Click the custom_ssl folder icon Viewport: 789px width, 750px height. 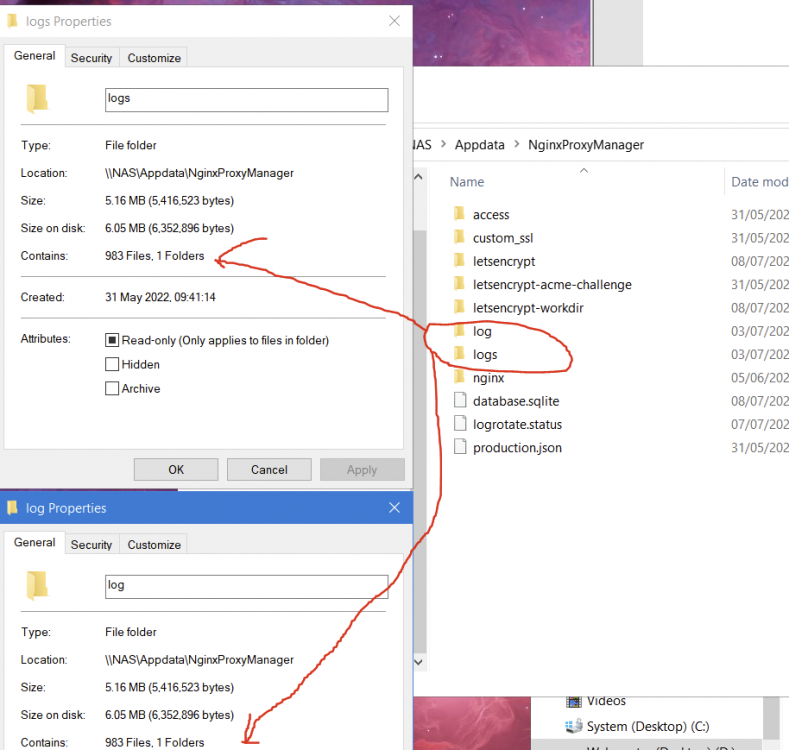(x=459, y=237)
